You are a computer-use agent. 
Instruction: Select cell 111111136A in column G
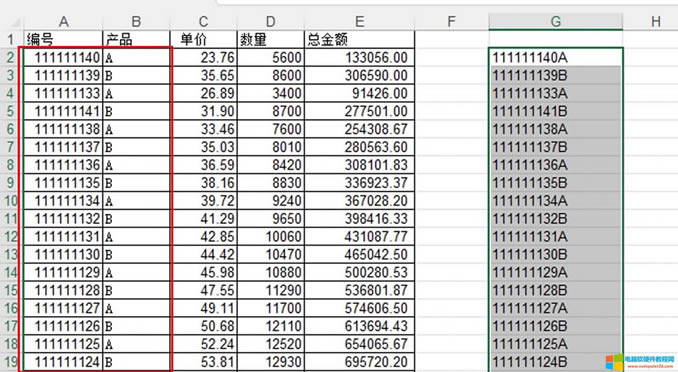pyautogui.click(x=556, y=165)
